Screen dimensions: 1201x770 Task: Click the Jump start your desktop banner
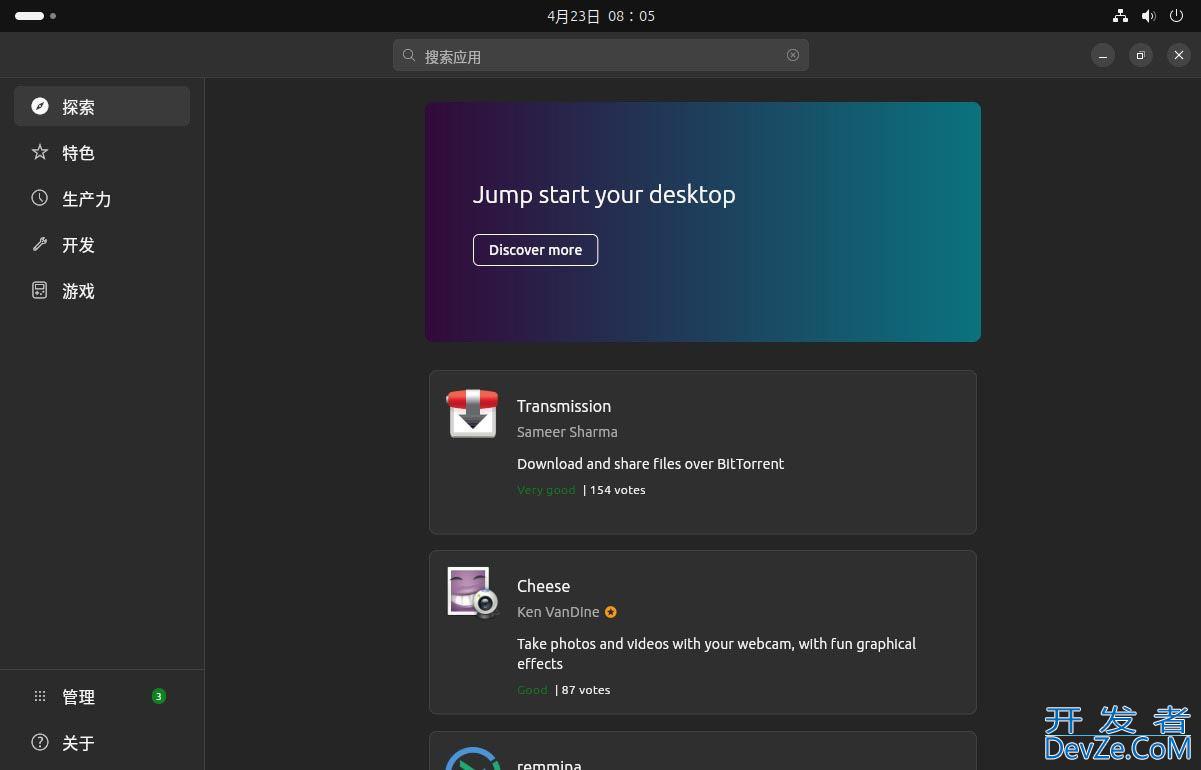point(703,222)
